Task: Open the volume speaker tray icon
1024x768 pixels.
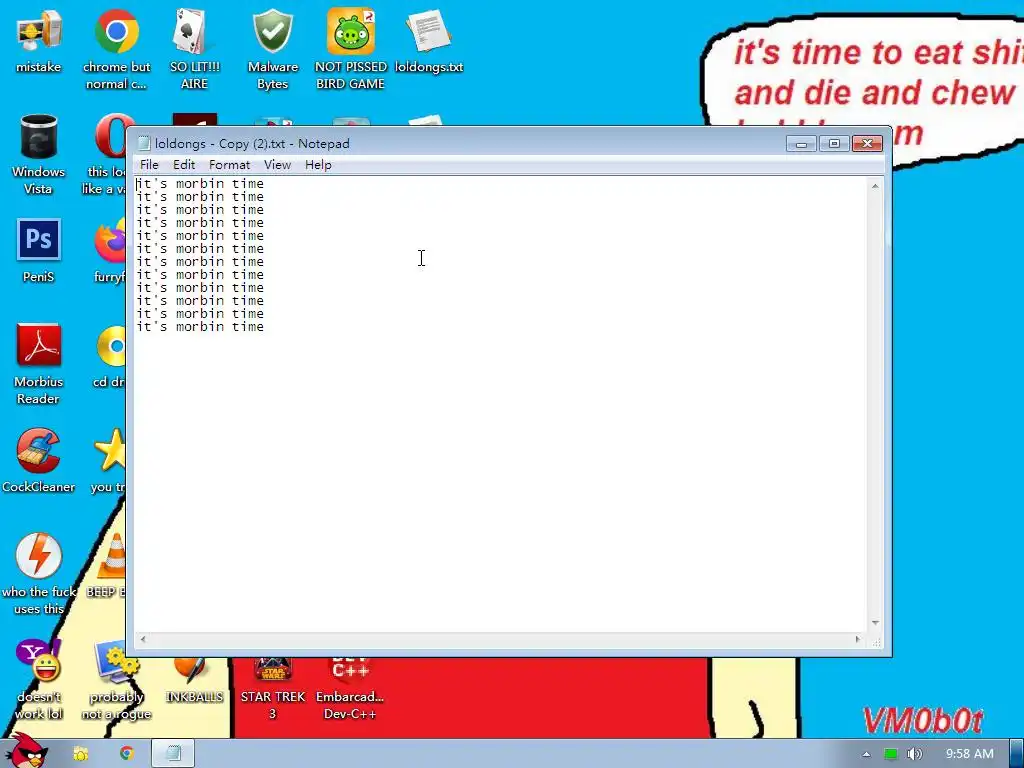Action: coord(914,754)
